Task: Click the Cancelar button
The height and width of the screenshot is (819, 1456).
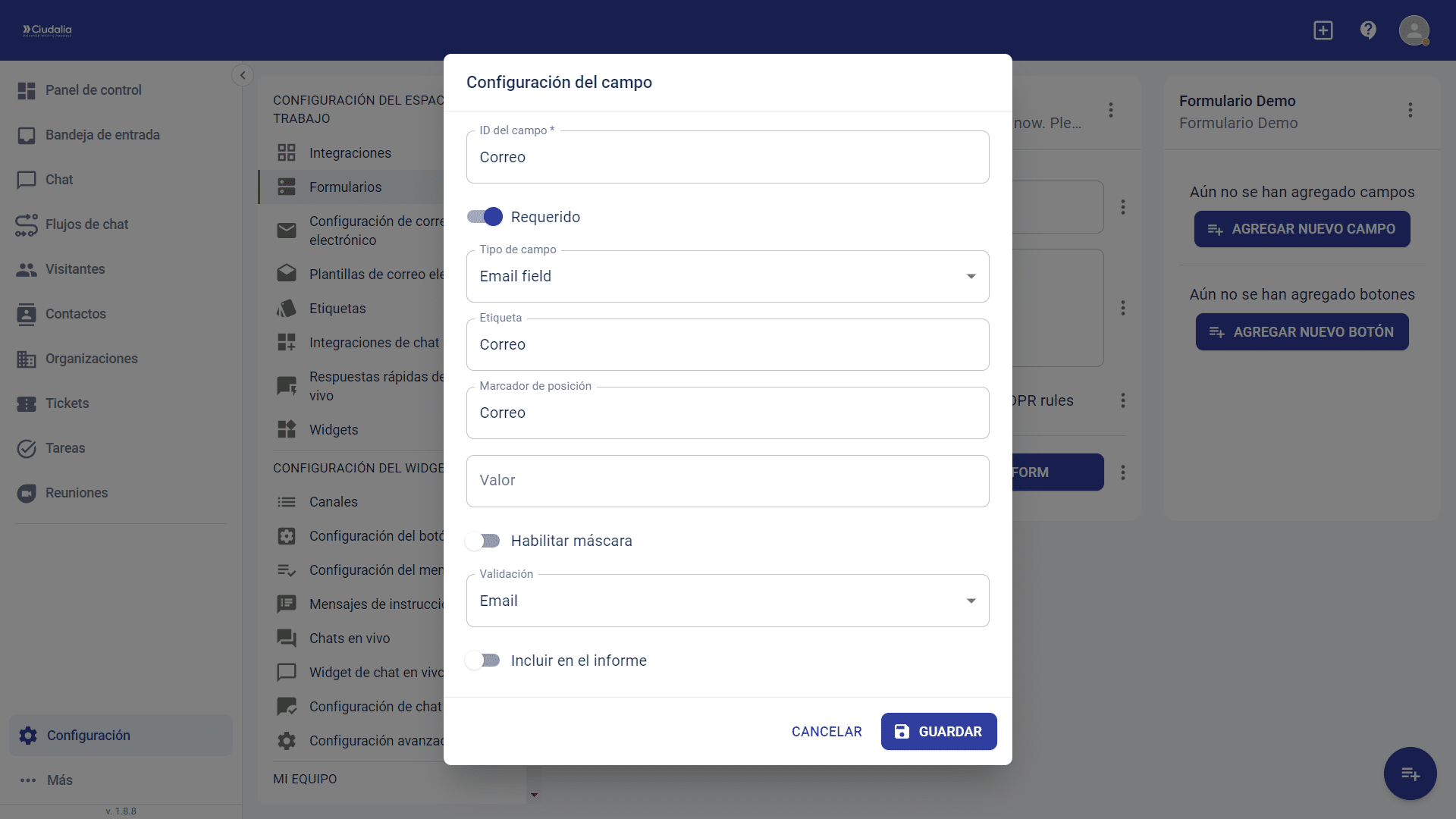Action: (827, 732)
